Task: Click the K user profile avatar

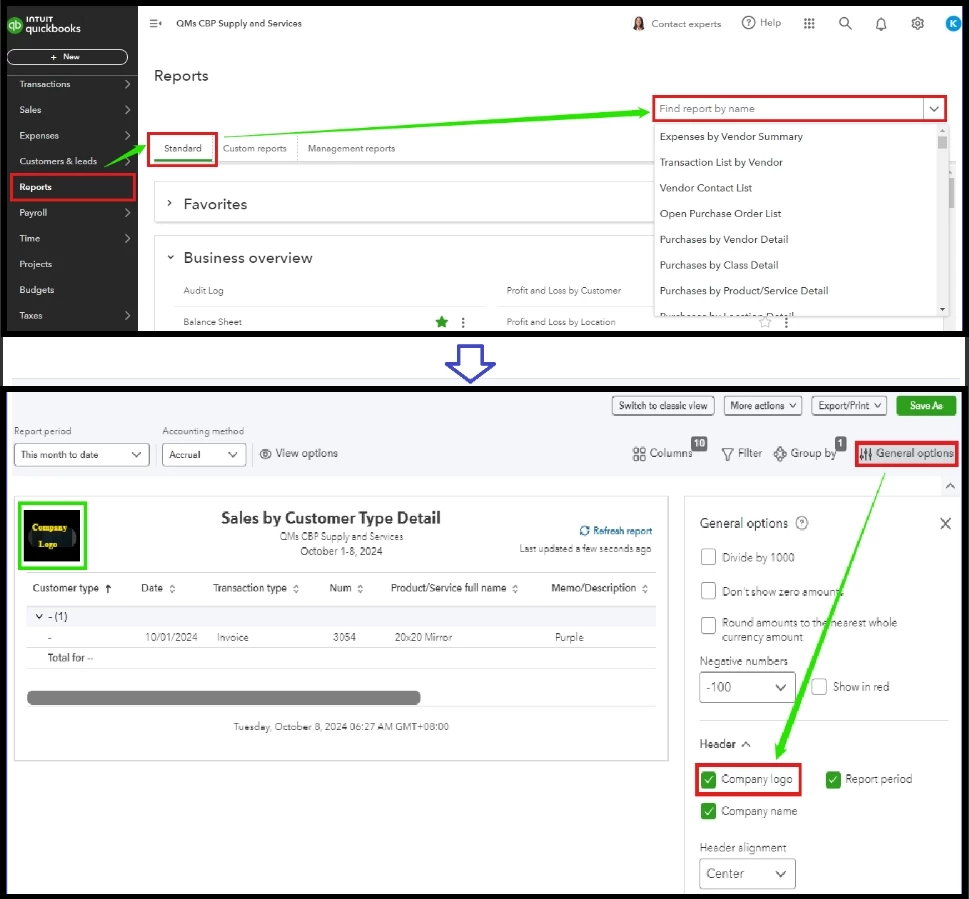Action: [x=953, y=23]
